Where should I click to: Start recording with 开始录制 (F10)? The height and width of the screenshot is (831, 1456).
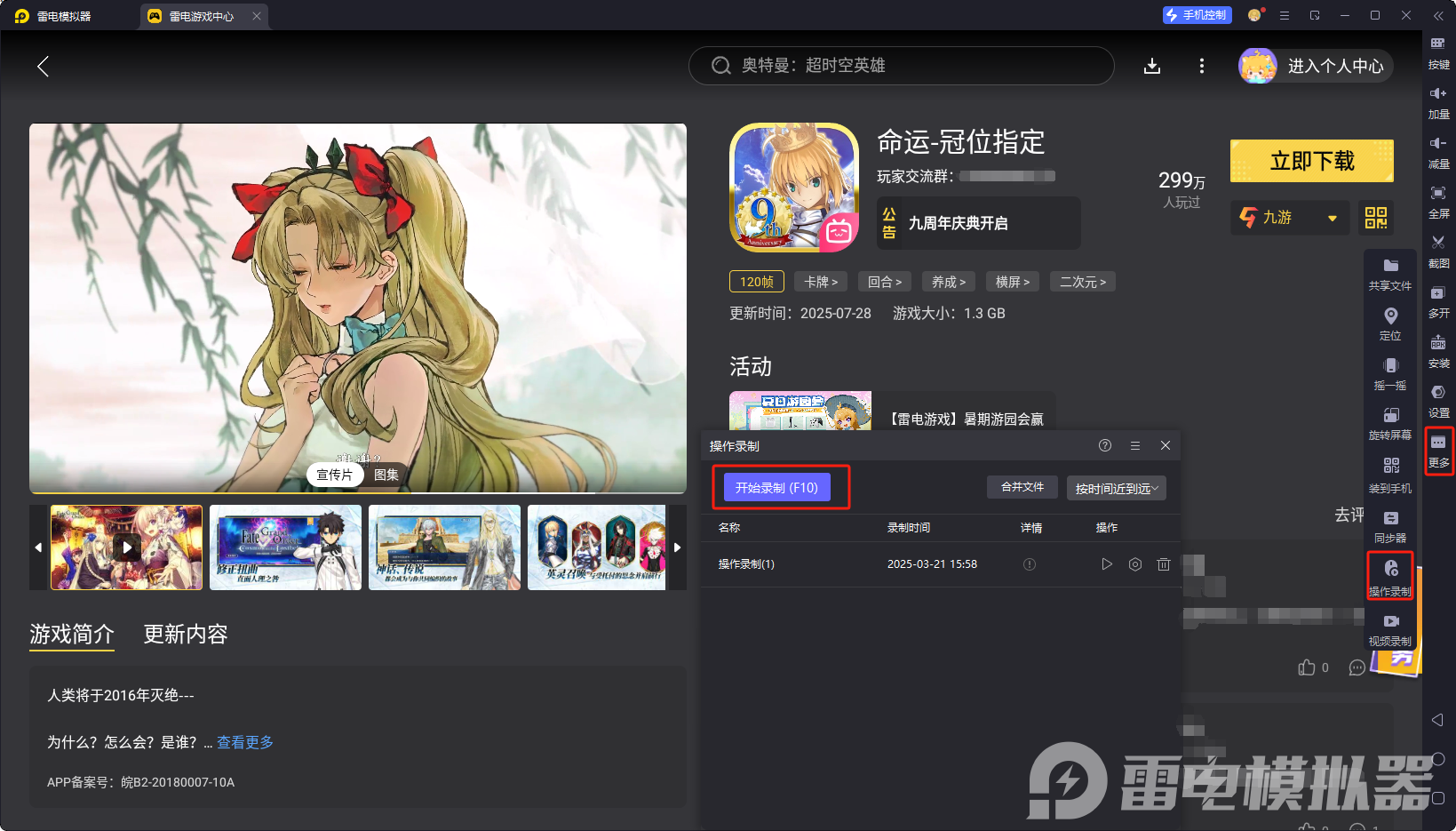pos(777,487)
